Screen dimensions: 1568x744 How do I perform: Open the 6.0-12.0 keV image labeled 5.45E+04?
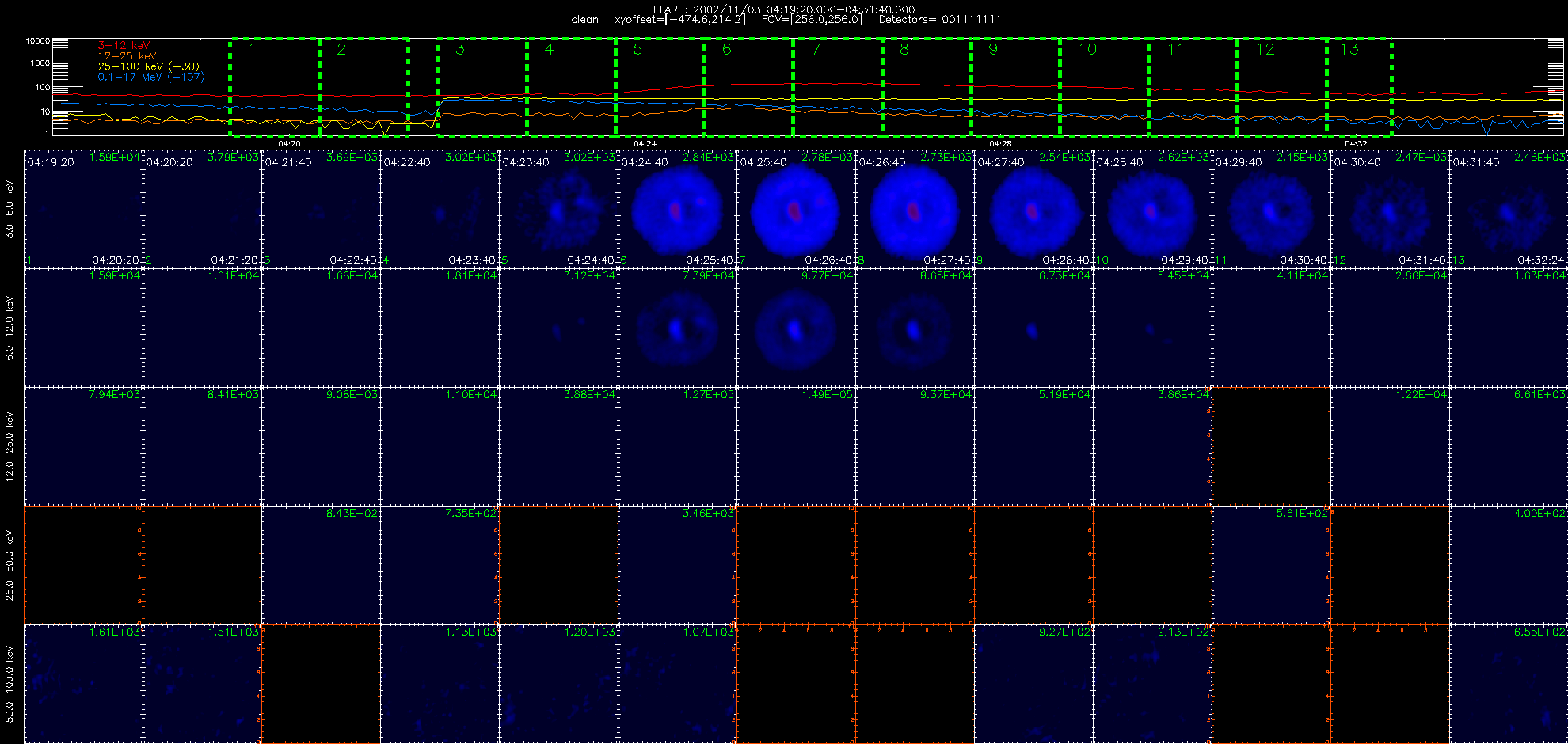pyautogui.click(x=1152, y=328)
